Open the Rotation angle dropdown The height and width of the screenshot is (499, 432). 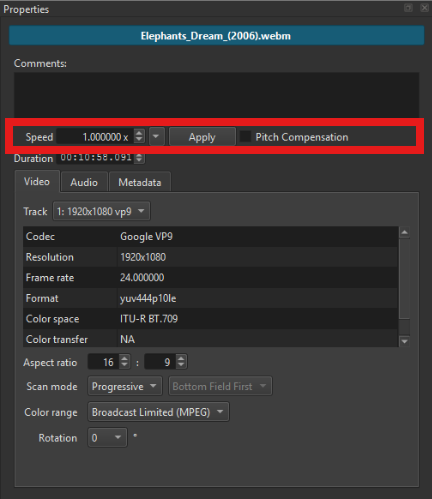click(107, 438)
